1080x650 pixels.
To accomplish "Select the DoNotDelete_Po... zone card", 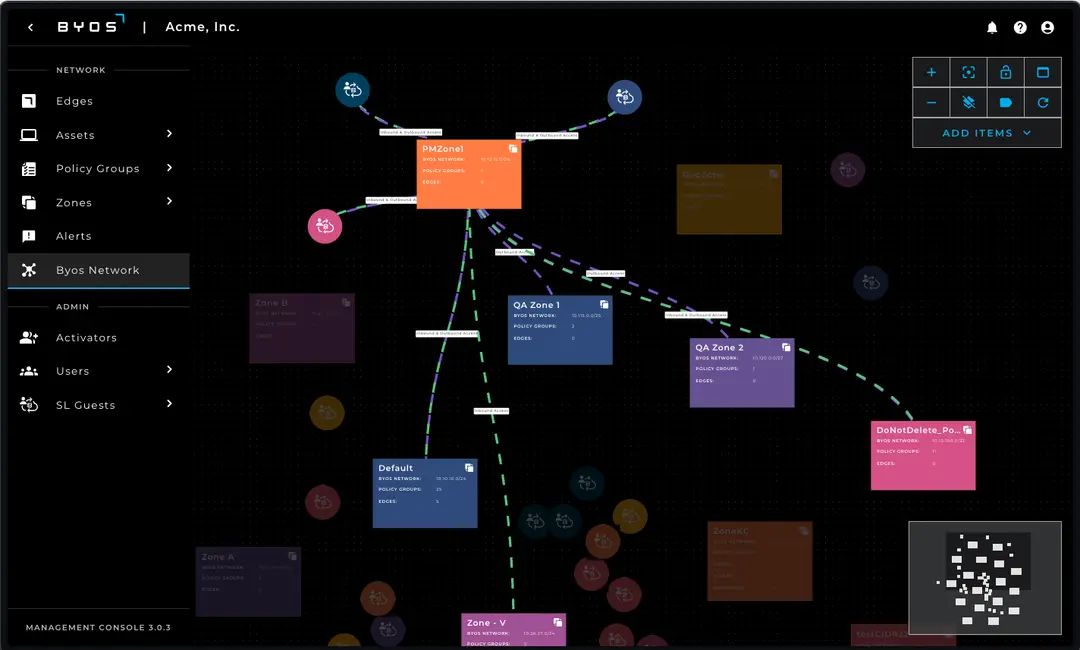I will click(x=923, y=456).
